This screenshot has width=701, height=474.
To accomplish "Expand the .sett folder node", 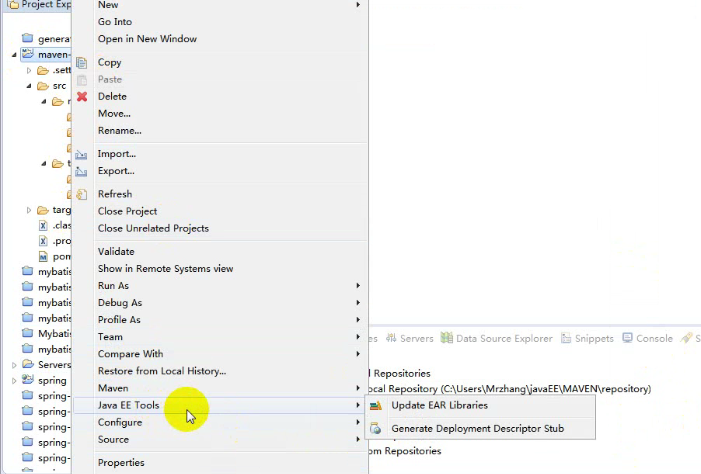I will [29, 71].
